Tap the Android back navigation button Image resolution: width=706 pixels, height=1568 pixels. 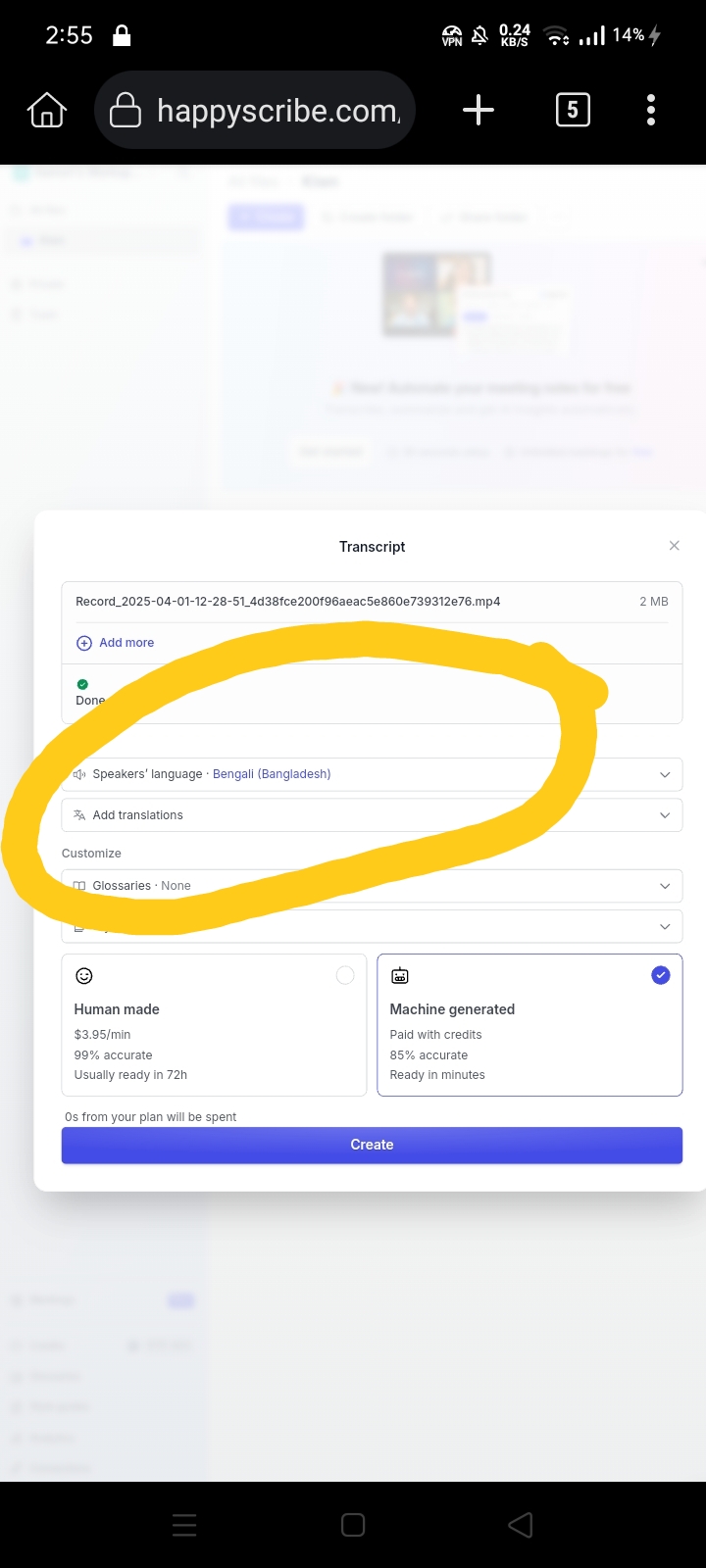click(521, 1525)
